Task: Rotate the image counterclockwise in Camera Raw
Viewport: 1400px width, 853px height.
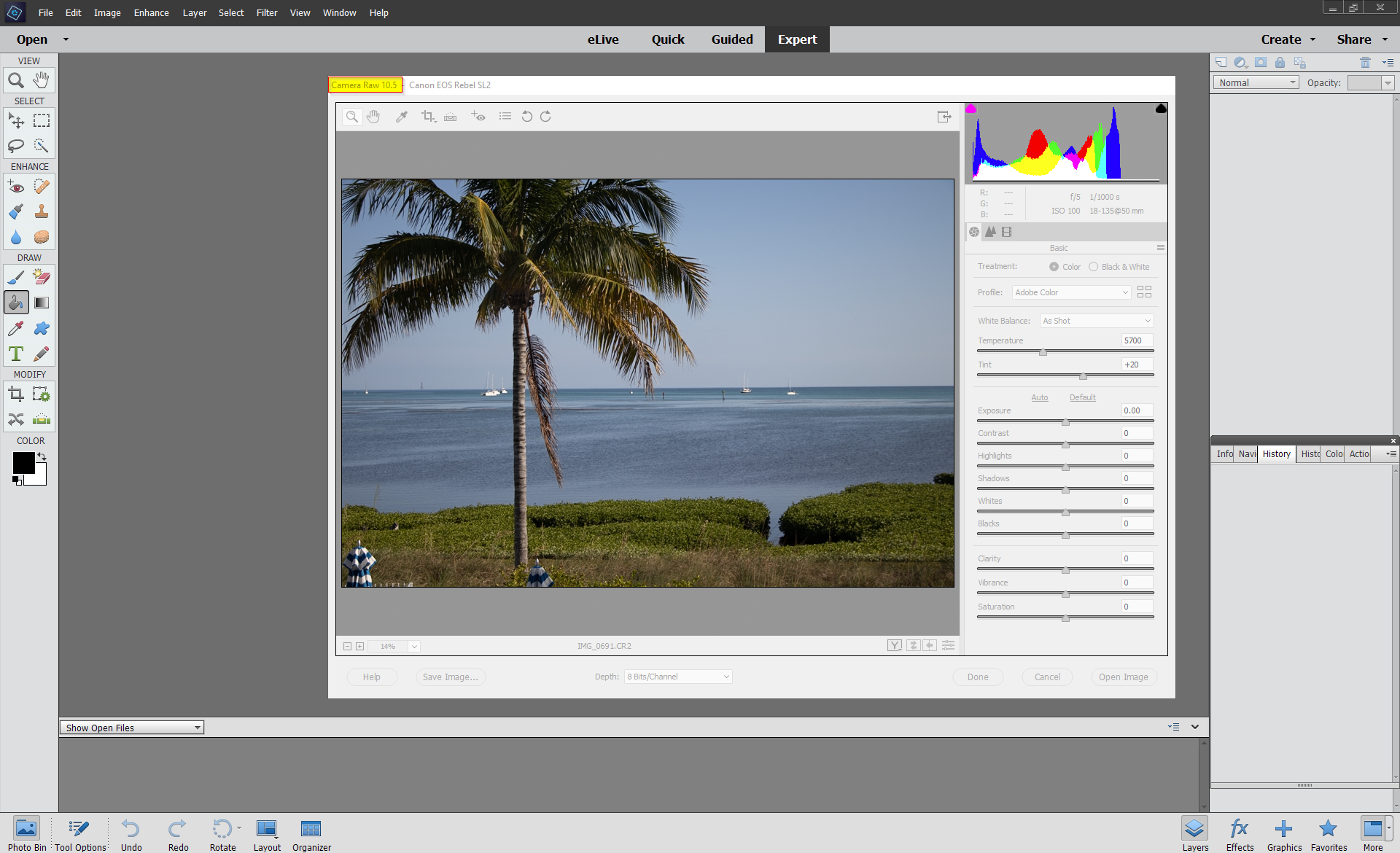Action: point(526,117)
